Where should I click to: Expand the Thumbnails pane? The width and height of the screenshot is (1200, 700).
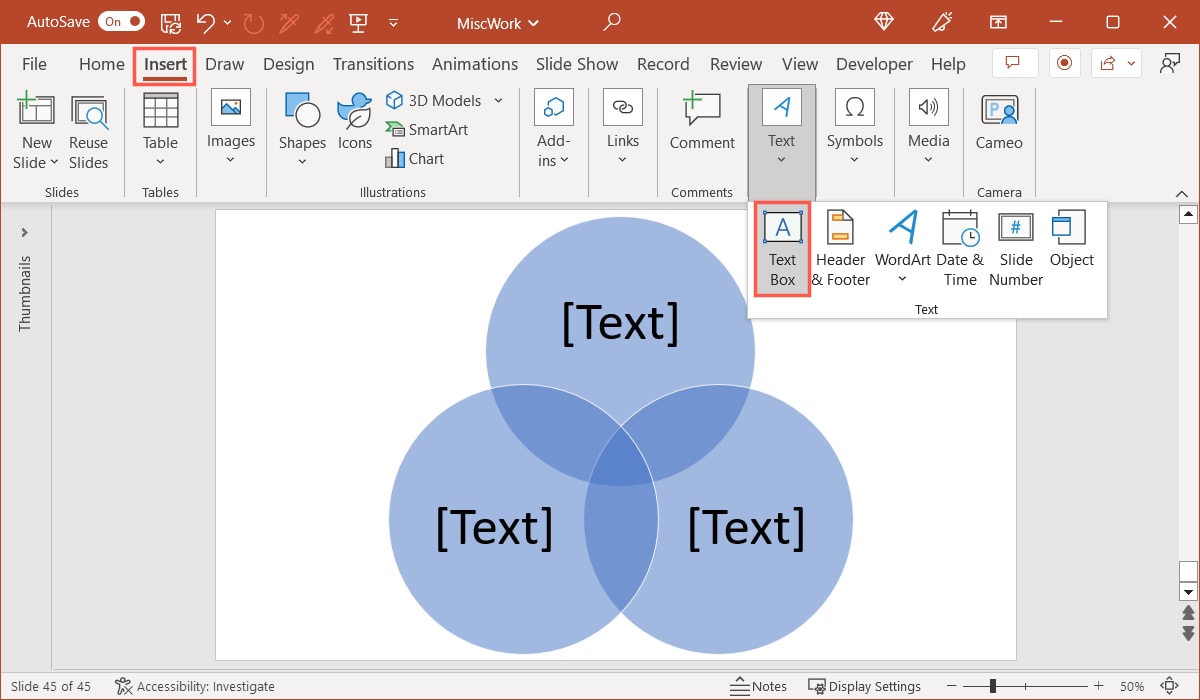25,232
